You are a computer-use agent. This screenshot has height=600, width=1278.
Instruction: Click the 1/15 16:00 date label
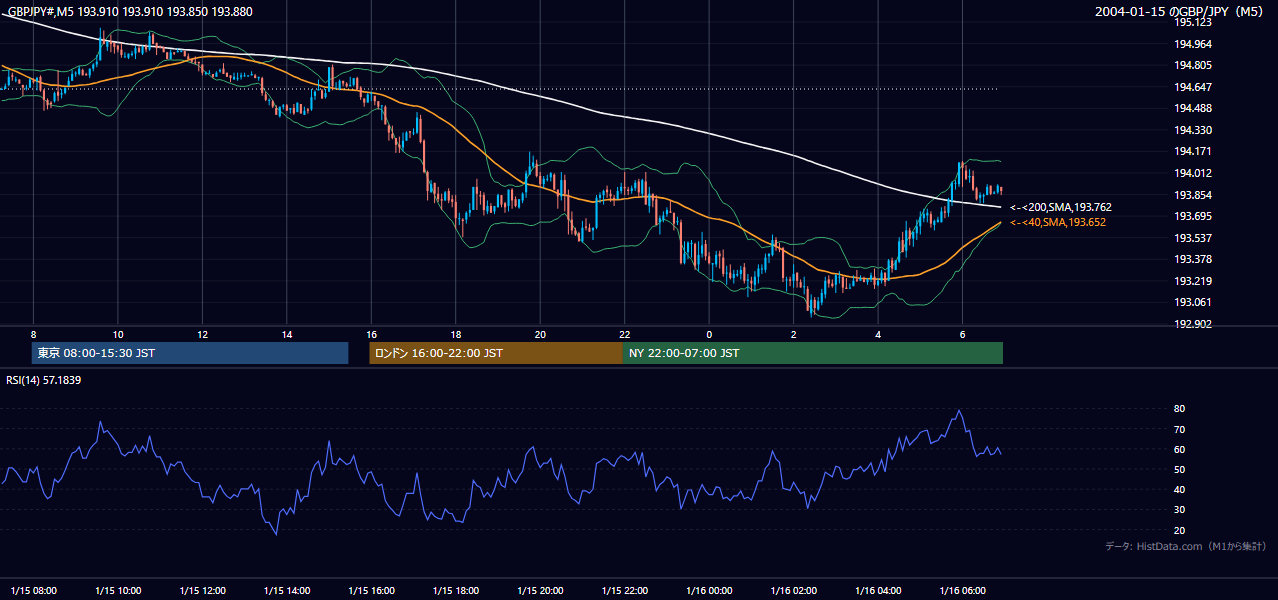coord(372,590)
